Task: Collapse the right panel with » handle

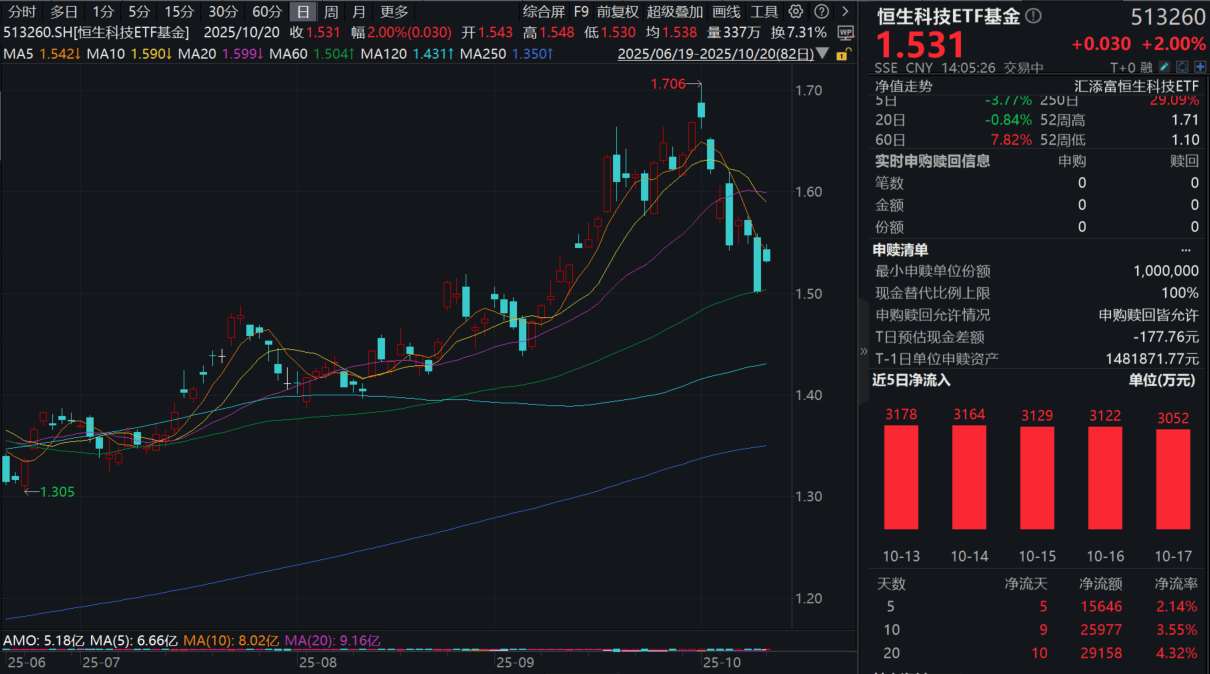Action: 865,352
